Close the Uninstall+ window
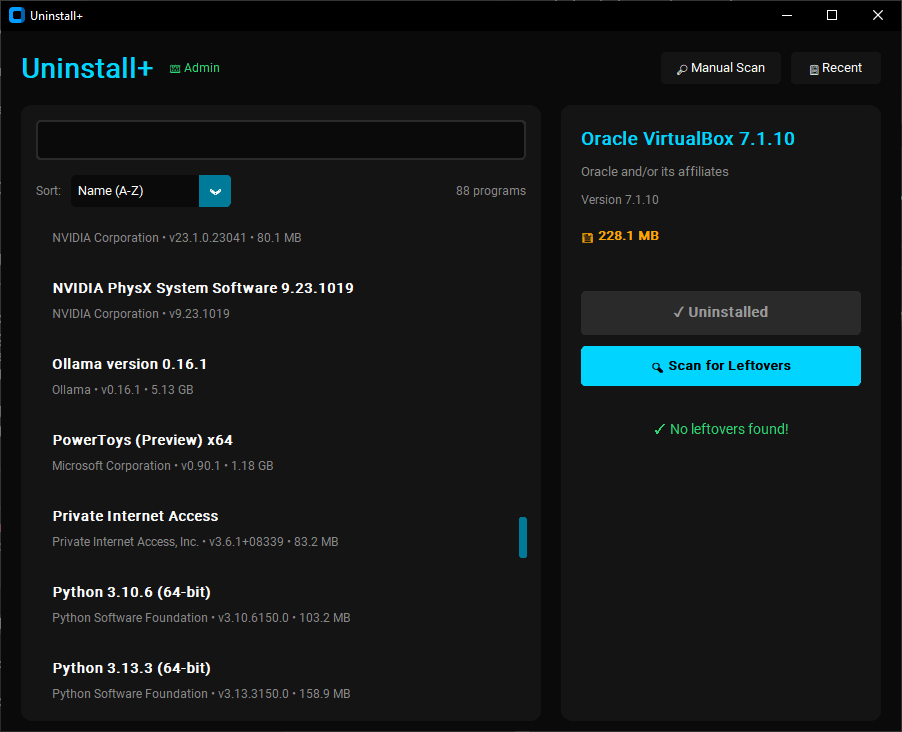Image resolution: width=902 pixels, height=732 pixels. click(x=877, y=16)
